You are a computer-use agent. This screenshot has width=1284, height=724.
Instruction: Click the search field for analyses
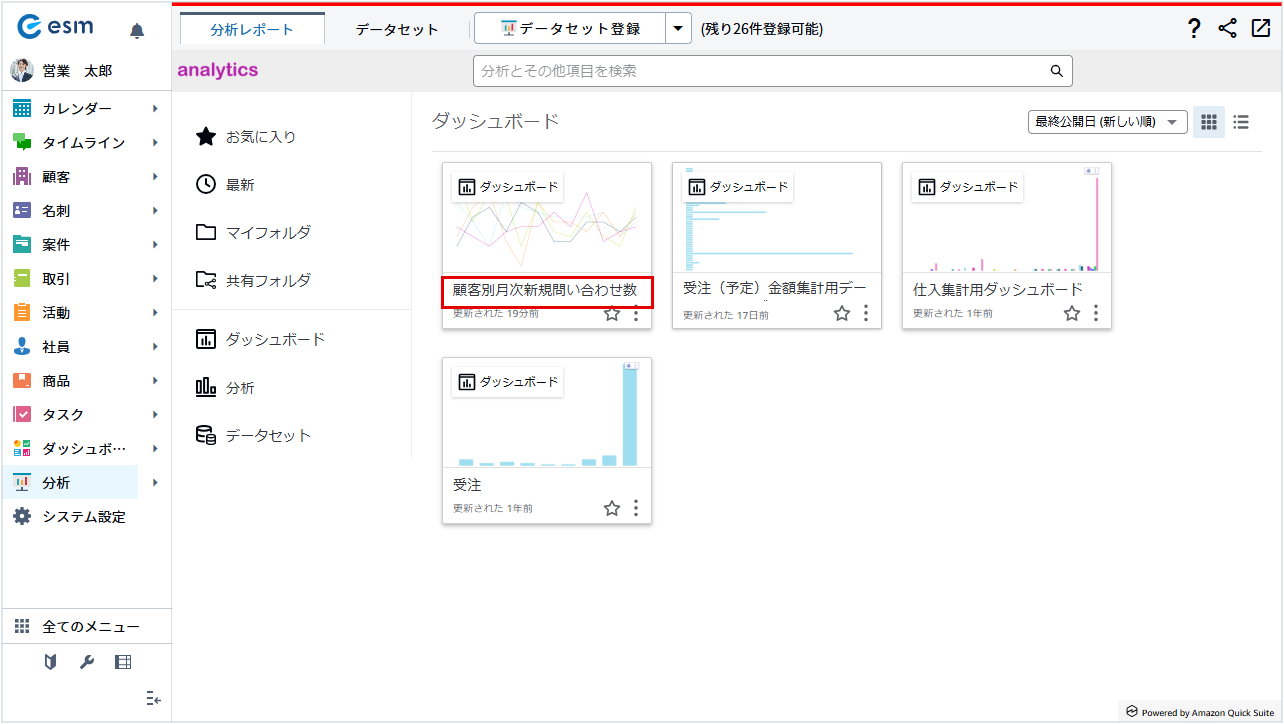pyautogui.click(x=760, y=71)
